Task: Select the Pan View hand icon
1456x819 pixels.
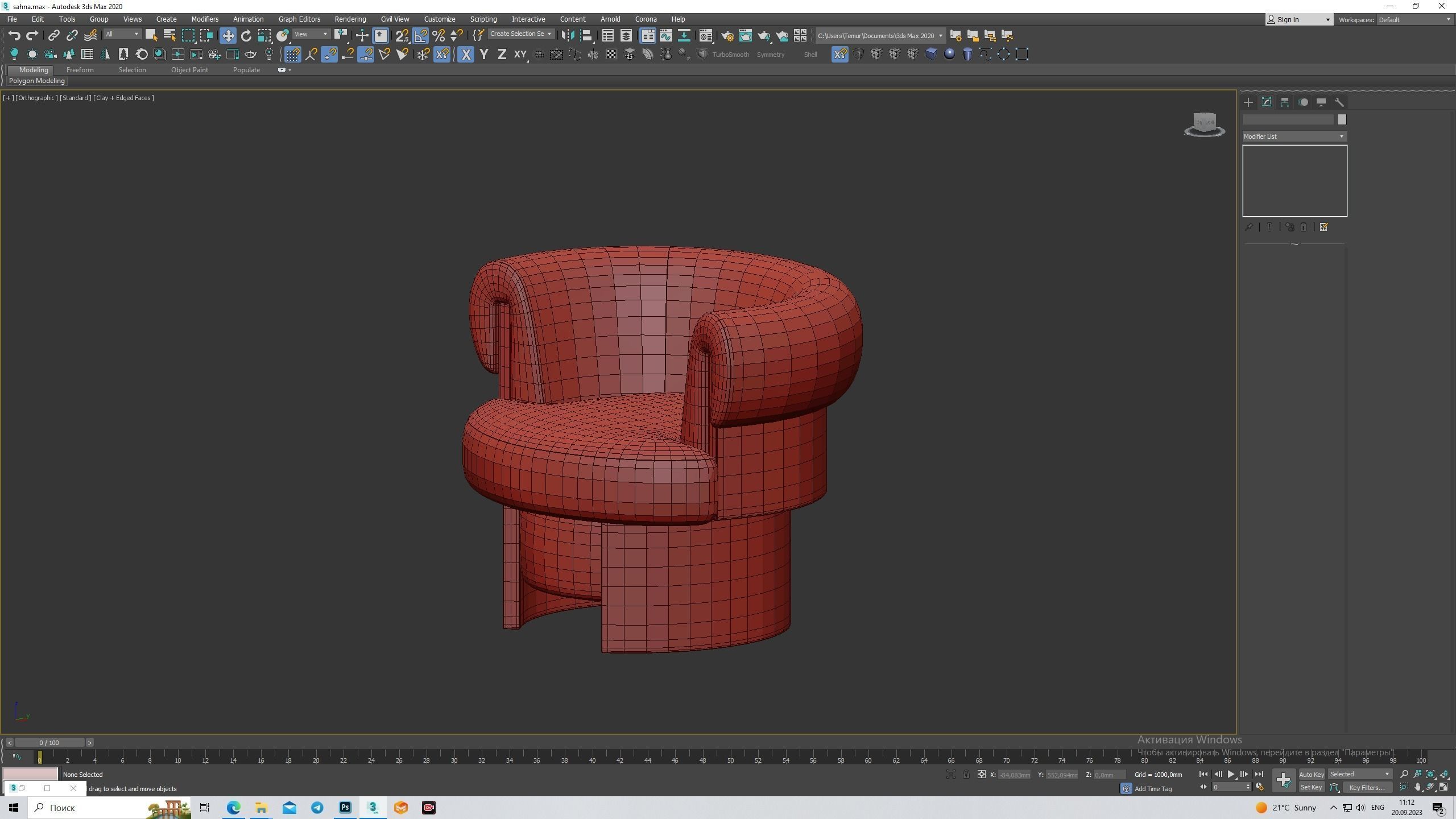Action: pos(1418,787)
